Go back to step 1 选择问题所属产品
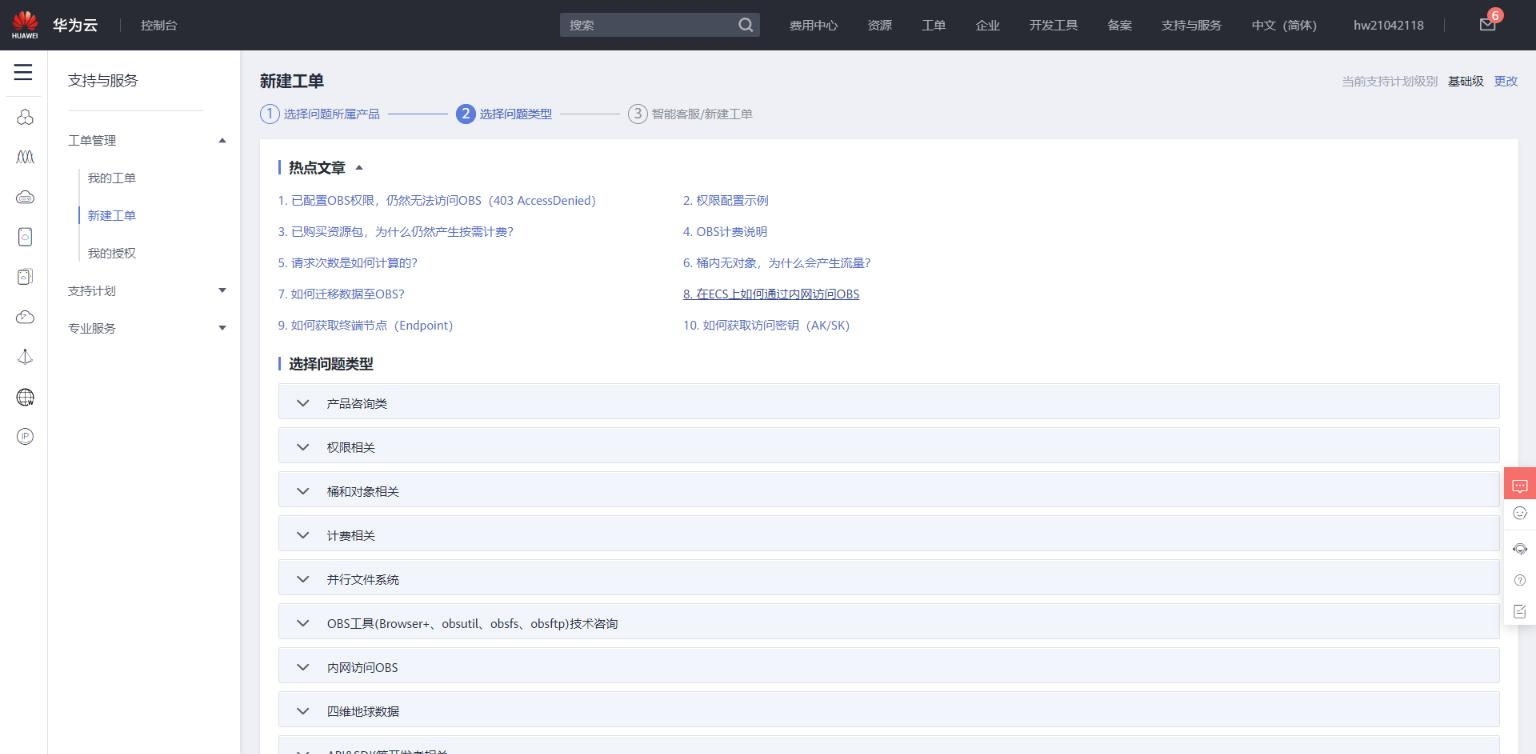This screenshot has width=1536, height=754. pos(320,114)
